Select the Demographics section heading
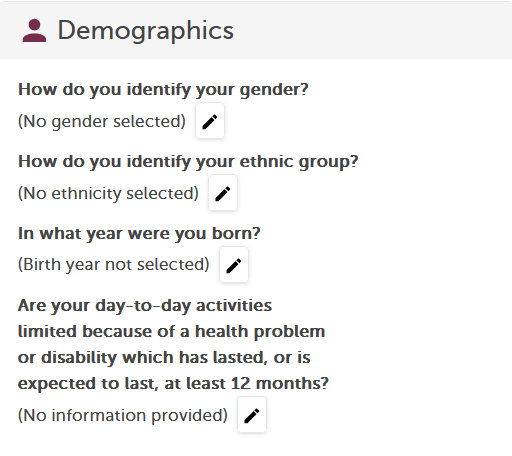This screenshot has height=456, width=512. click(146, 31)
